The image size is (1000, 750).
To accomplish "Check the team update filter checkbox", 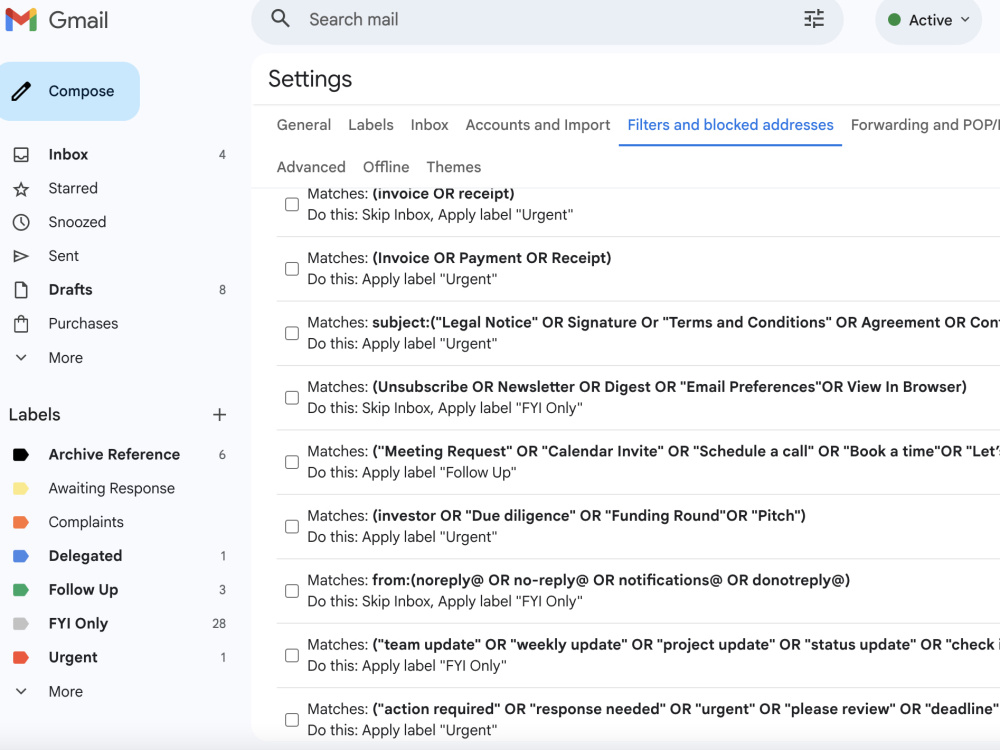I will pyautogui.click(x=291, y=655).
